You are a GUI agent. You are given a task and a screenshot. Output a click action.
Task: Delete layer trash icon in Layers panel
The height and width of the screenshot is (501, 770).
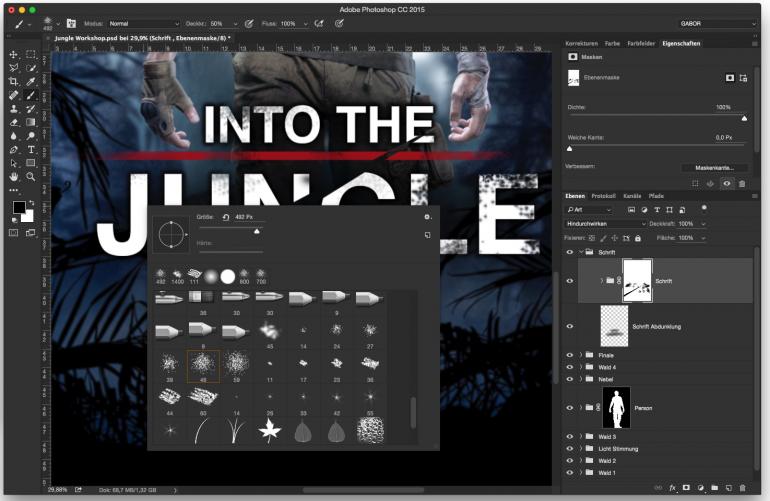tap(742, 488)
